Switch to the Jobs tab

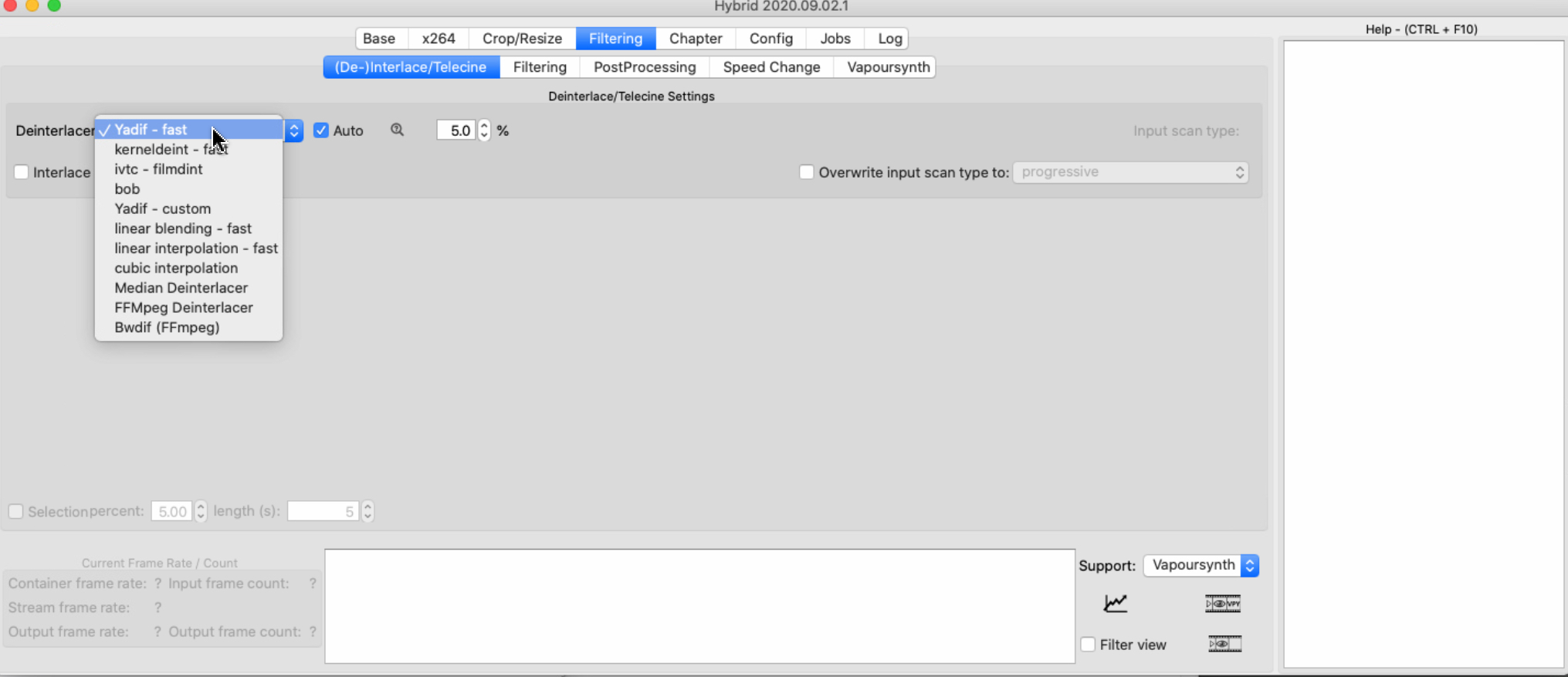click(x=835, y=39)
